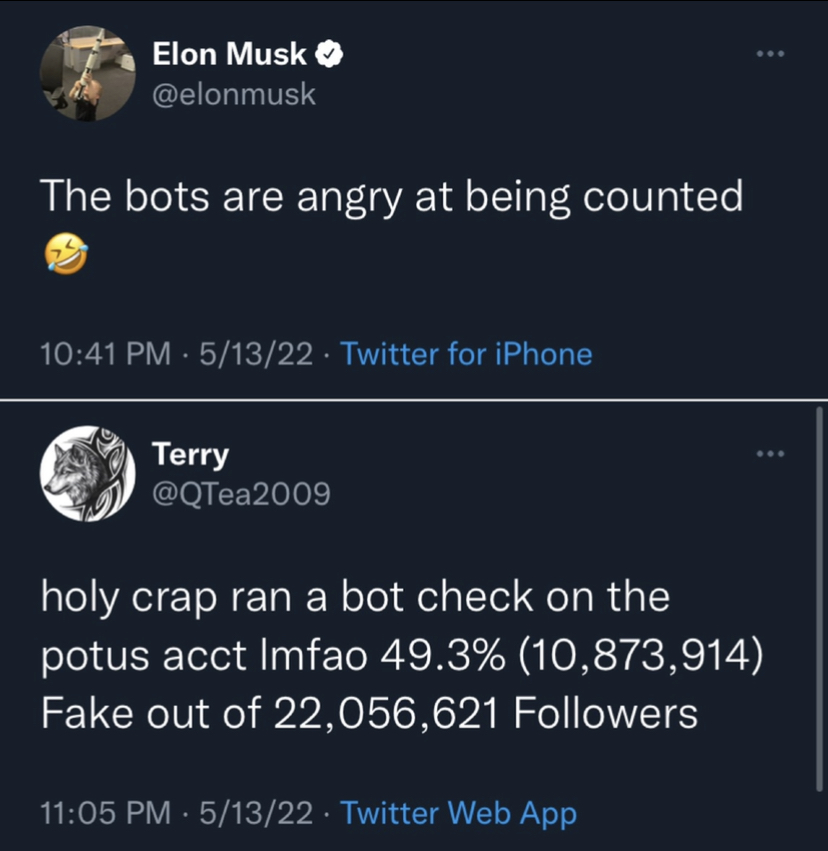The width and height of the screenshot is (828, 851).
Task: Open the Elon Musk display name
Action: tap(230, 54)
